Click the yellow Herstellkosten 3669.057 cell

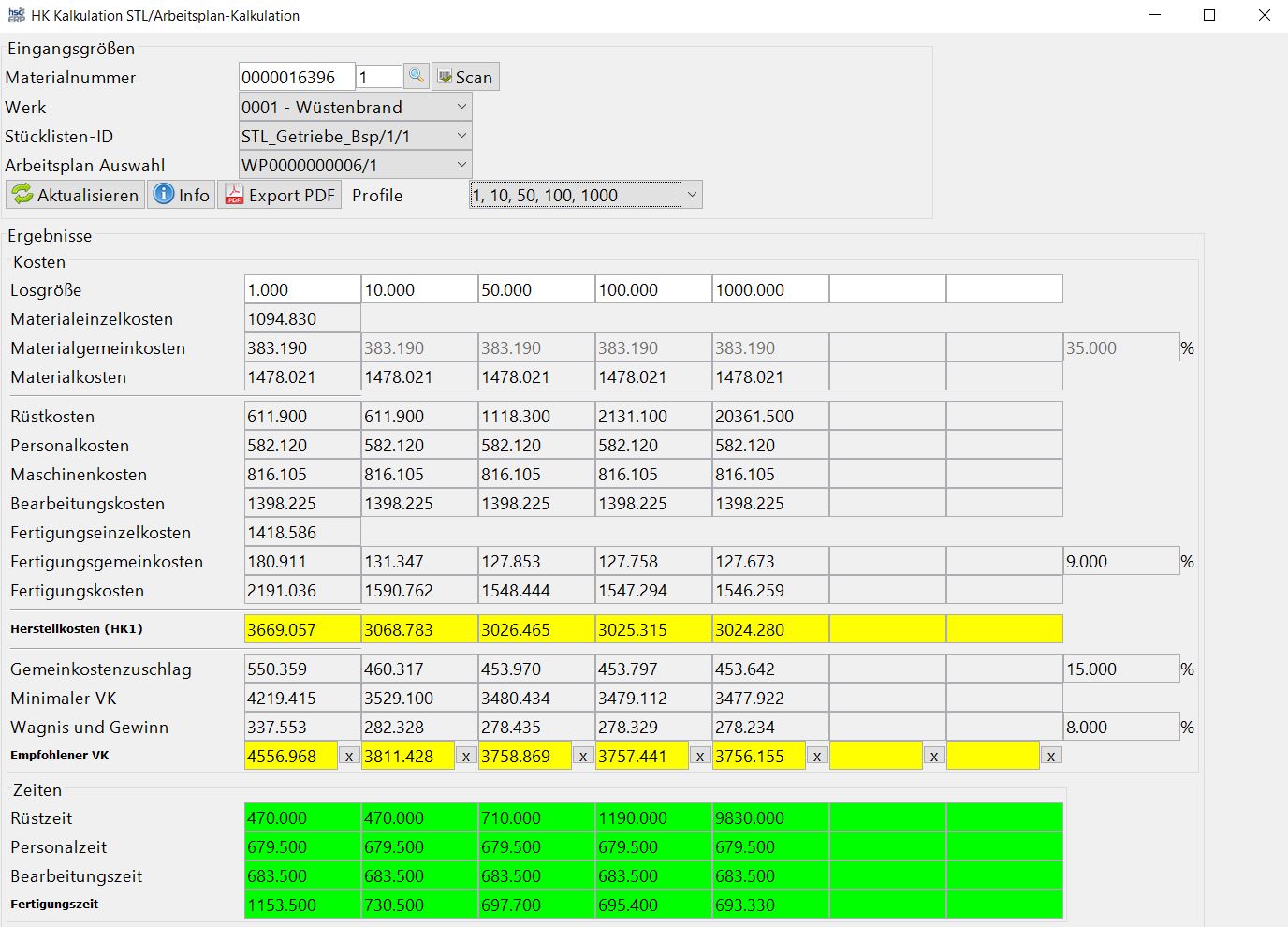[x=301, y=629]
